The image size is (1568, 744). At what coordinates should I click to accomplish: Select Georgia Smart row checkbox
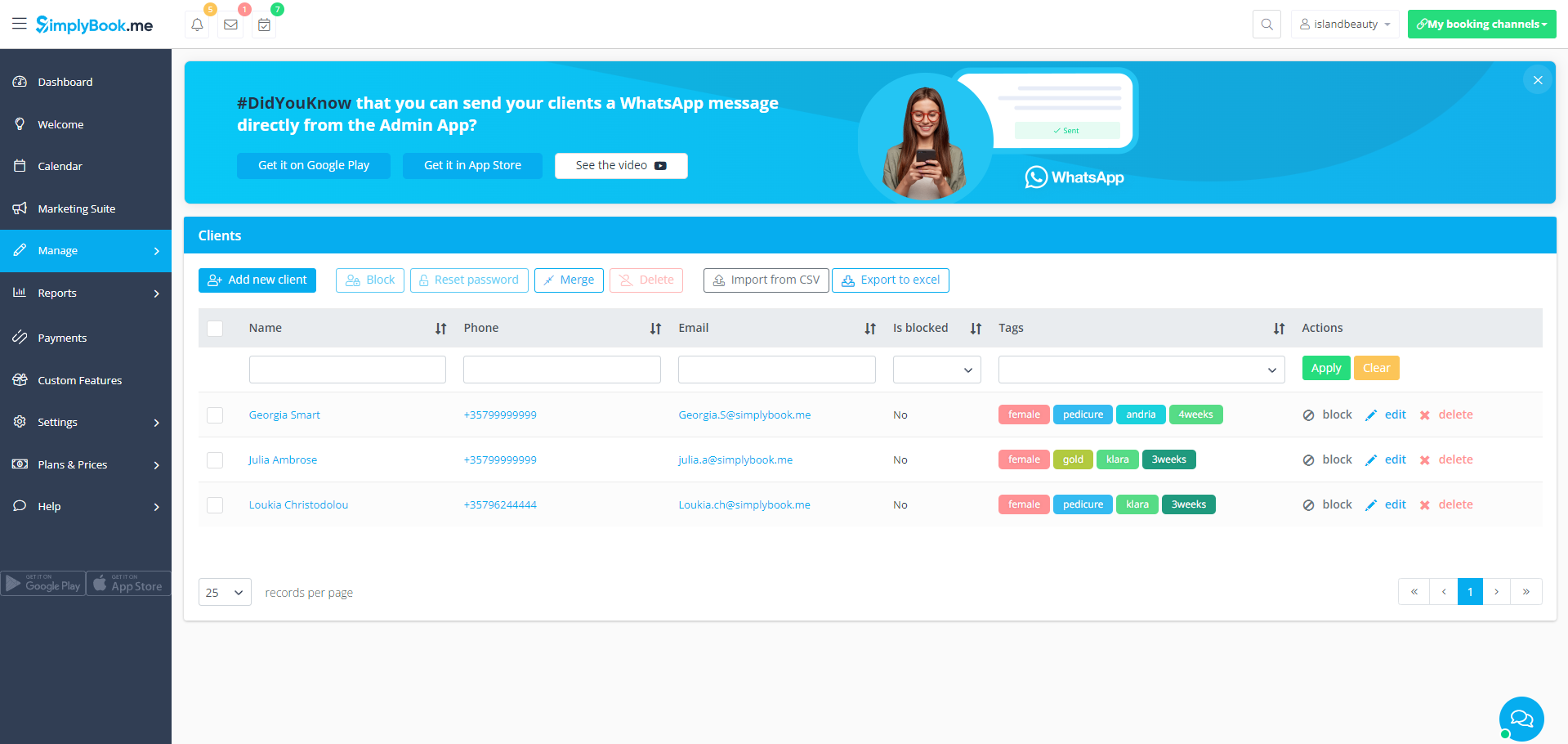click(x=215, y=415)
